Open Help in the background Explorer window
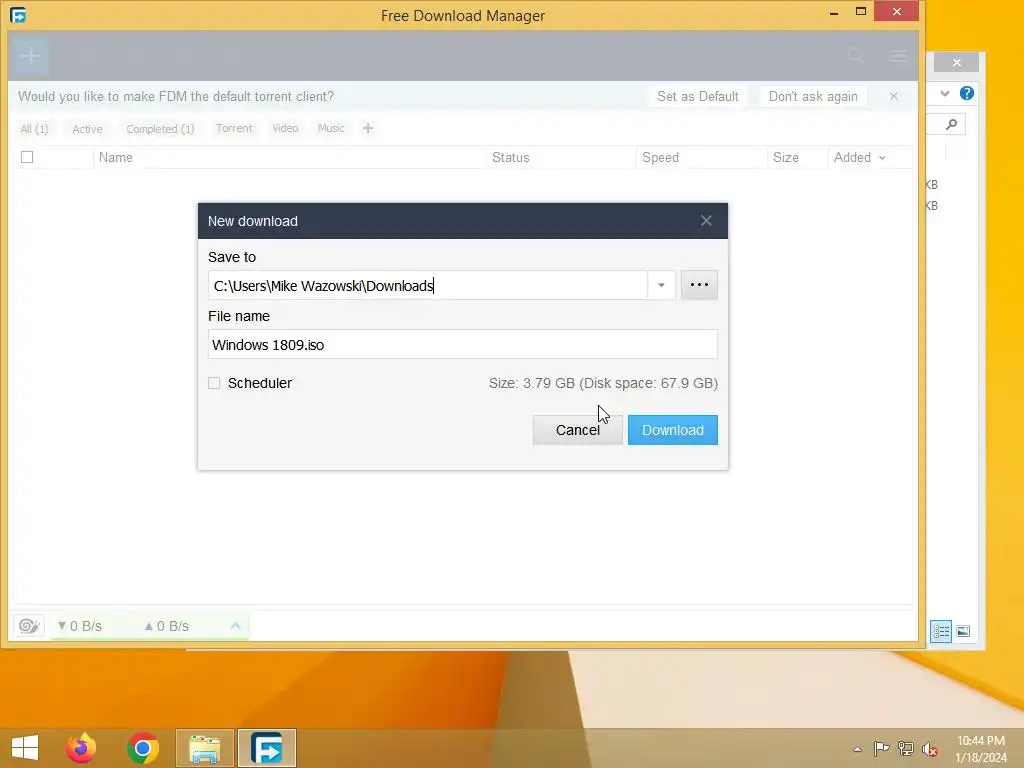The height and width of the screenshot is (768, 1024). [x=967, y=93]
